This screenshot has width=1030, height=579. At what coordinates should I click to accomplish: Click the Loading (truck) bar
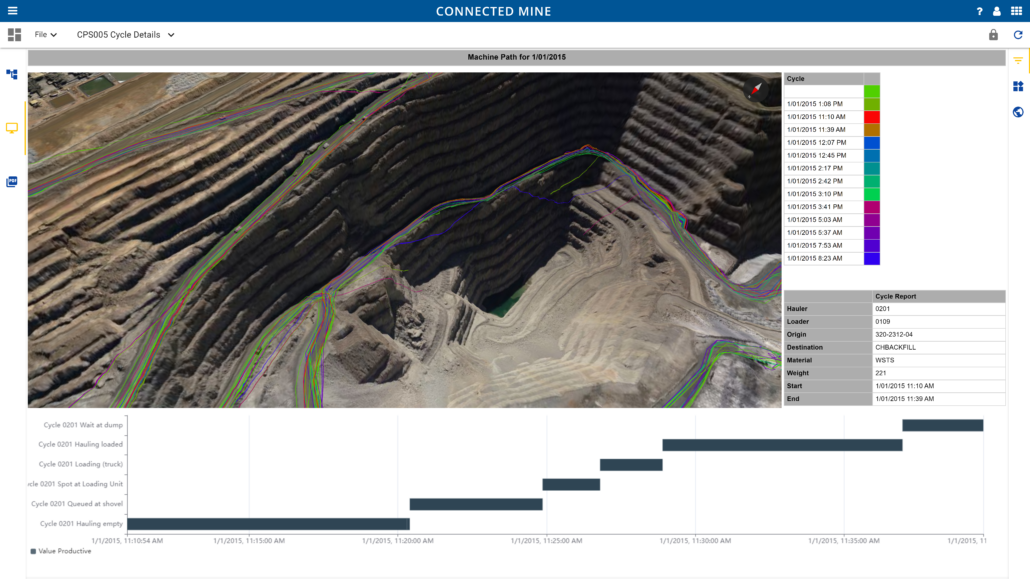(631, 465)
